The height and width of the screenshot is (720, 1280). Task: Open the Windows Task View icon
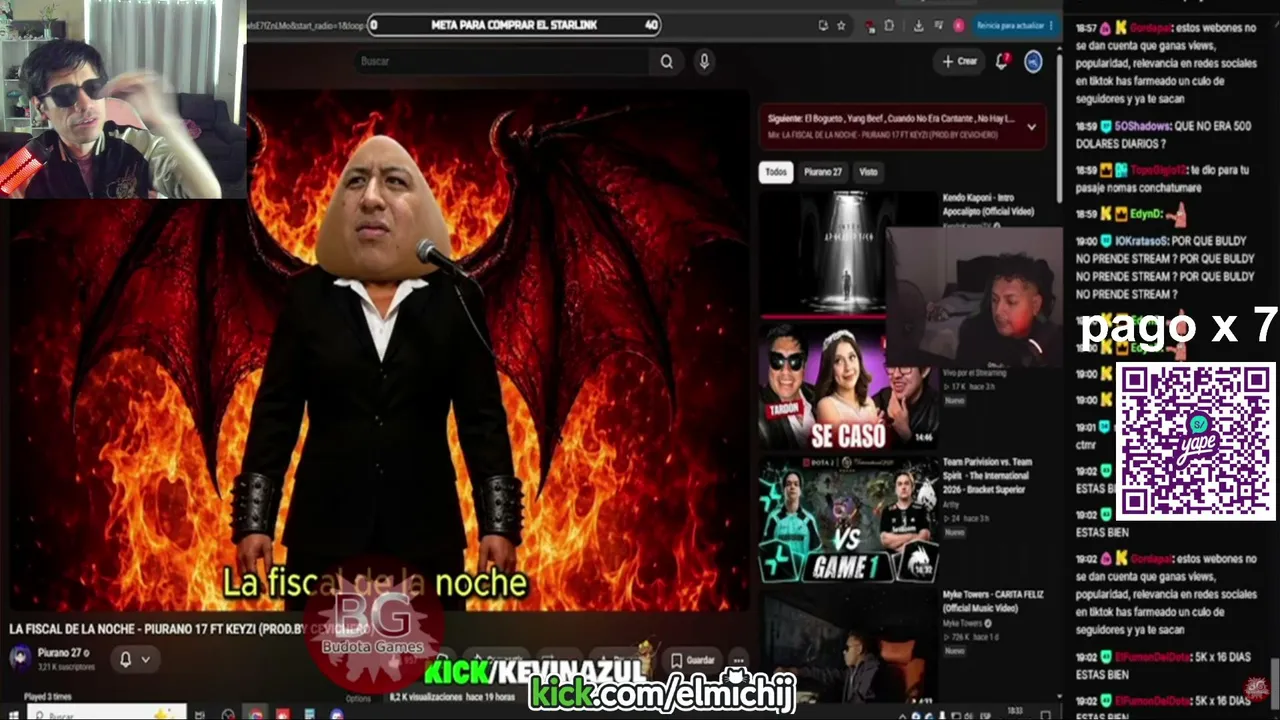click(x=201, y=714)
